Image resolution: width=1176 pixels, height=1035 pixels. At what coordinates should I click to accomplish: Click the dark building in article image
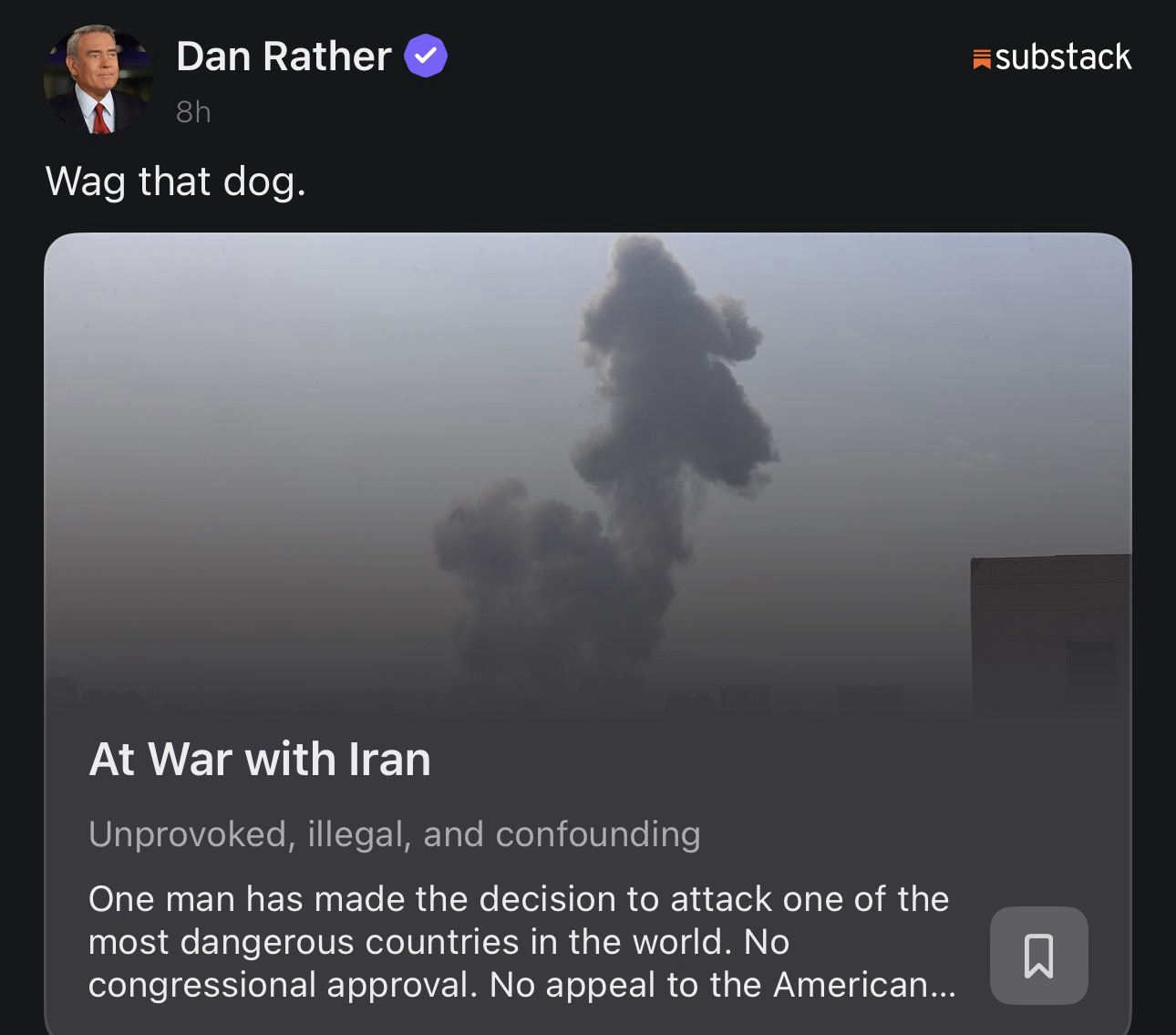tap(1051, 634)
